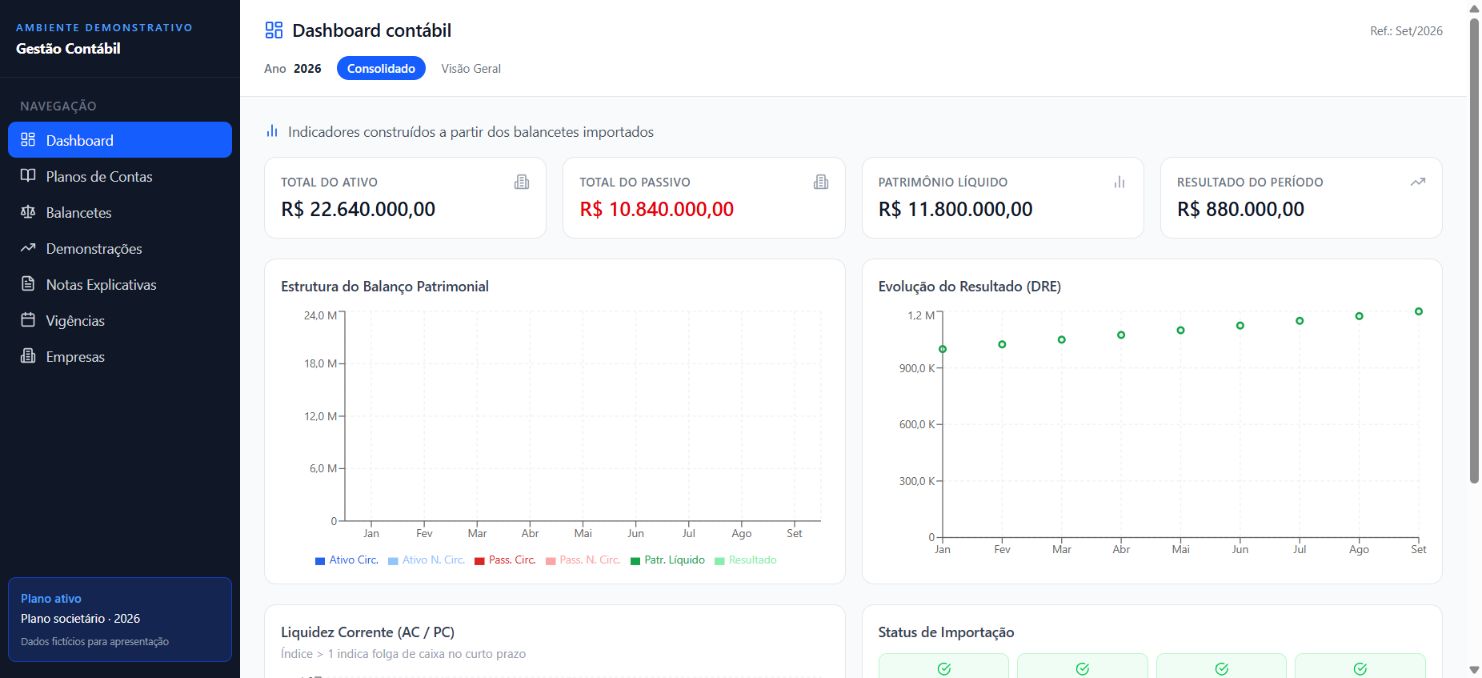Switch to the Visão Geral tab
This screenshot has width=1482, height=678.
[x=471, y=68]
